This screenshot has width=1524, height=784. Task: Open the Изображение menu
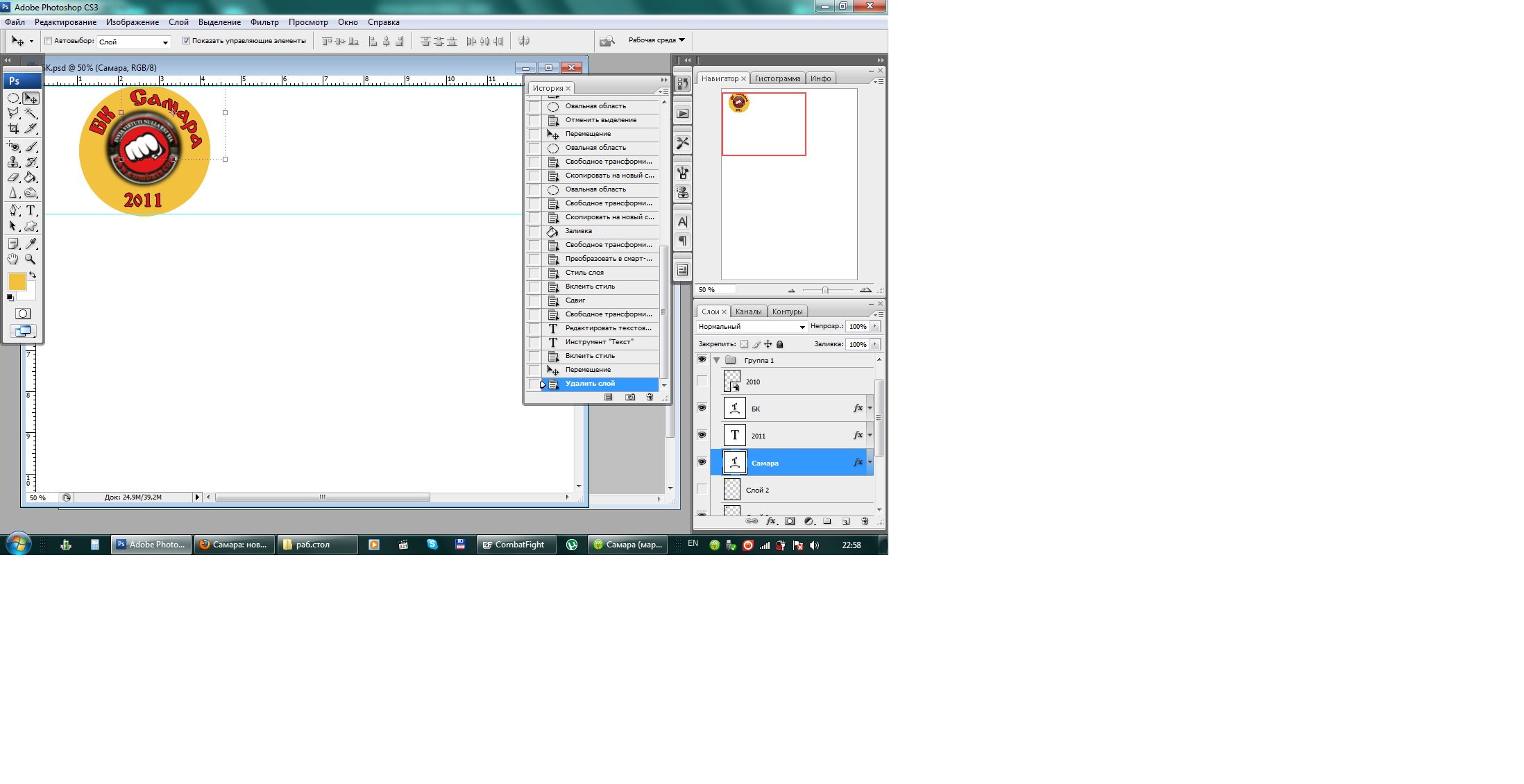tap(133, 22)
